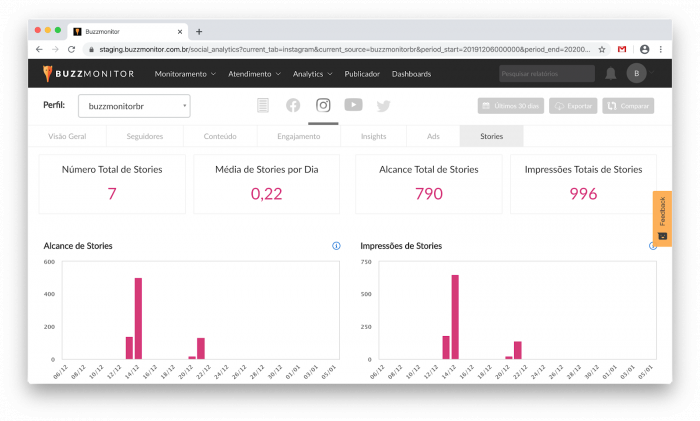Open the Facebook analytics icon

(293, 105)
